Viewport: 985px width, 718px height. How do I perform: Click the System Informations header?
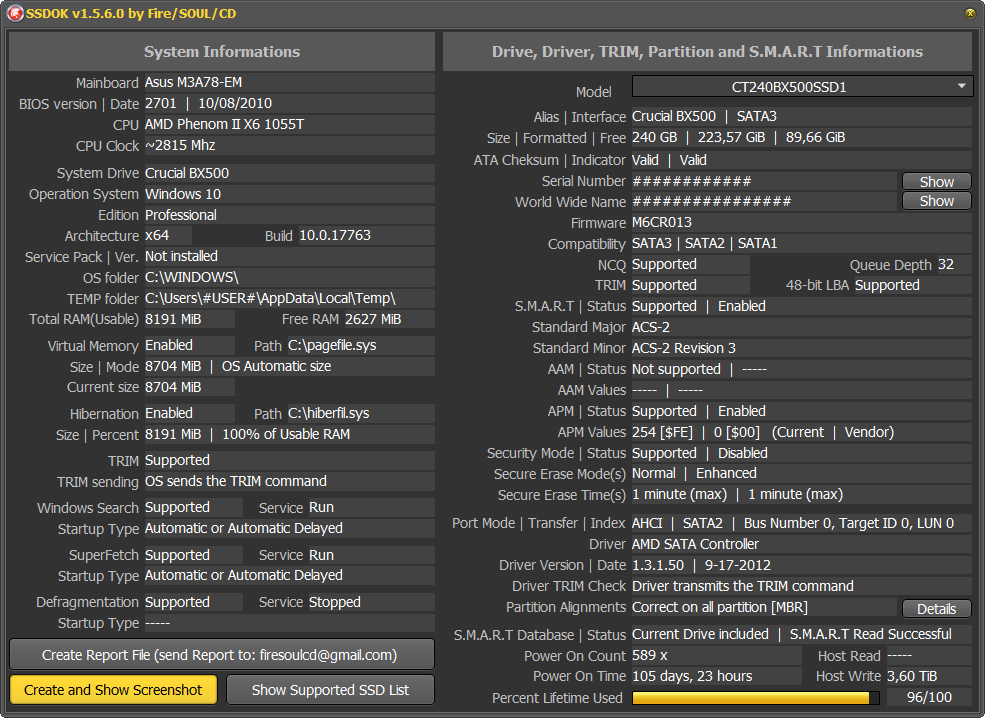[222, 52]
